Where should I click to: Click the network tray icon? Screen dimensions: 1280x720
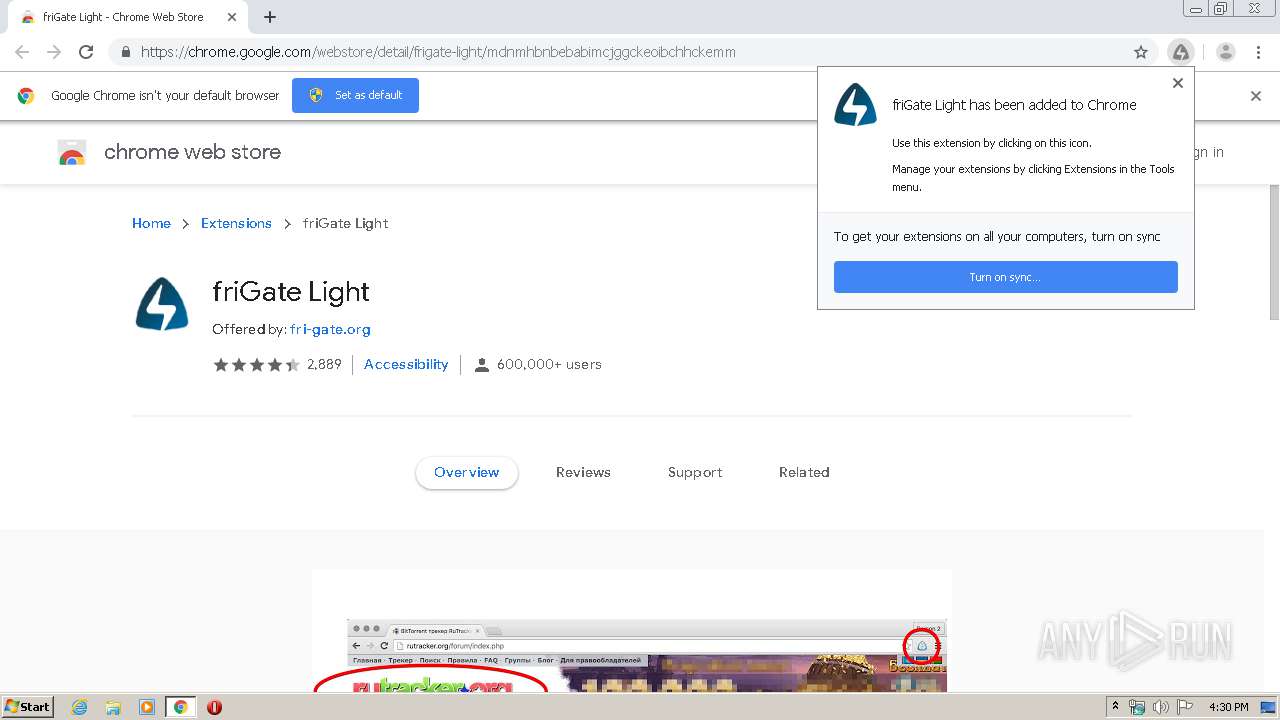point(1137,707)
